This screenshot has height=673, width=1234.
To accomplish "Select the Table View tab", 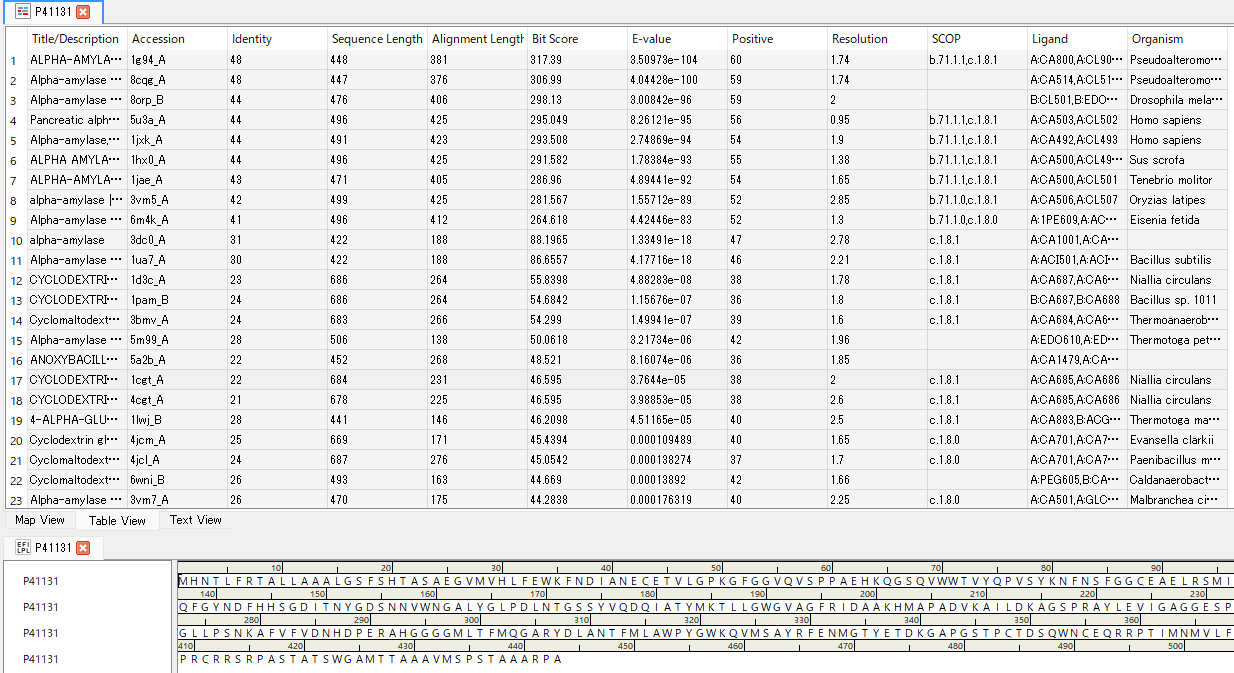I will [x=117, y=520].
